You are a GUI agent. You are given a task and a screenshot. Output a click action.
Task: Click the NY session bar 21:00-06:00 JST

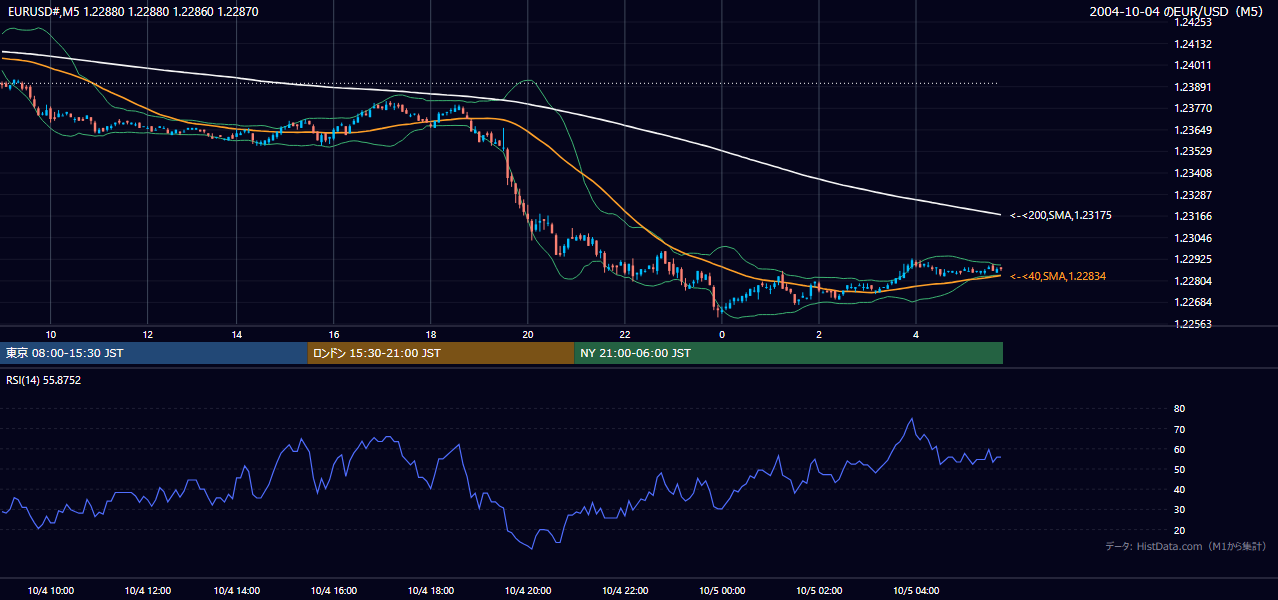click(789, 353)
